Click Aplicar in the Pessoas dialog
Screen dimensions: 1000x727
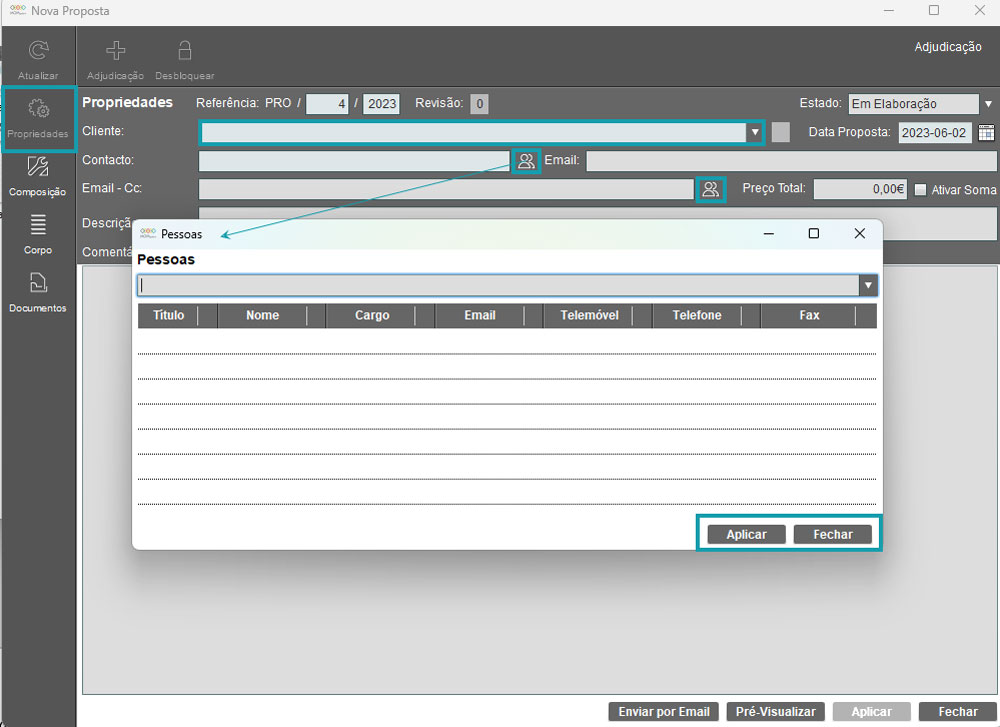point(746,535)
